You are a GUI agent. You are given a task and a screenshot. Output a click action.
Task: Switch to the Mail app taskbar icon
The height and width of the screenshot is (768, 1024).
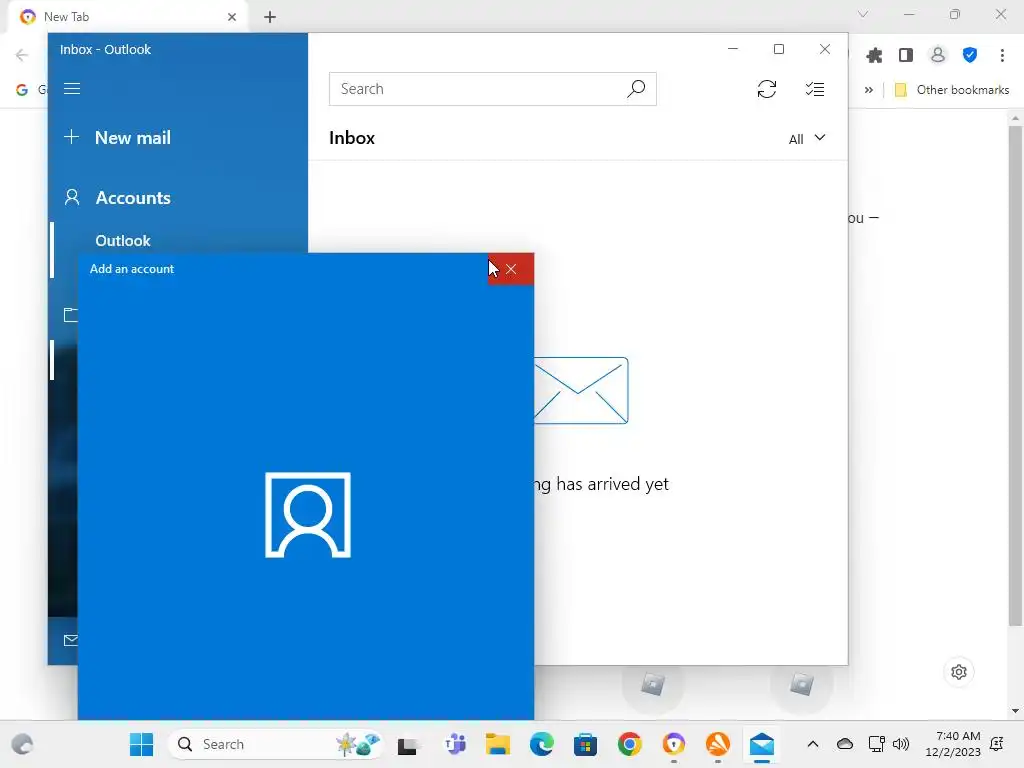pos(761,744)
